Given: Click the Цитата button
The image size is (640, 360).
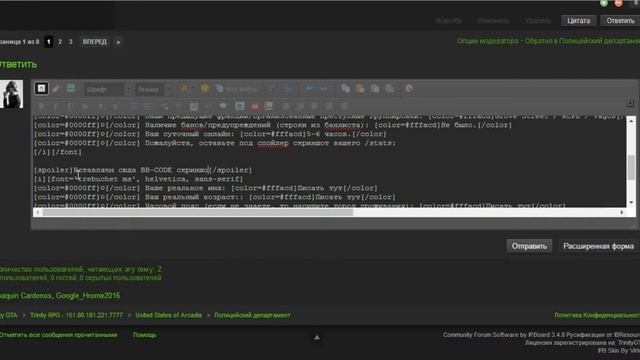Looking at the screenshot, I should pyautogui.click(x=578, y=20).
